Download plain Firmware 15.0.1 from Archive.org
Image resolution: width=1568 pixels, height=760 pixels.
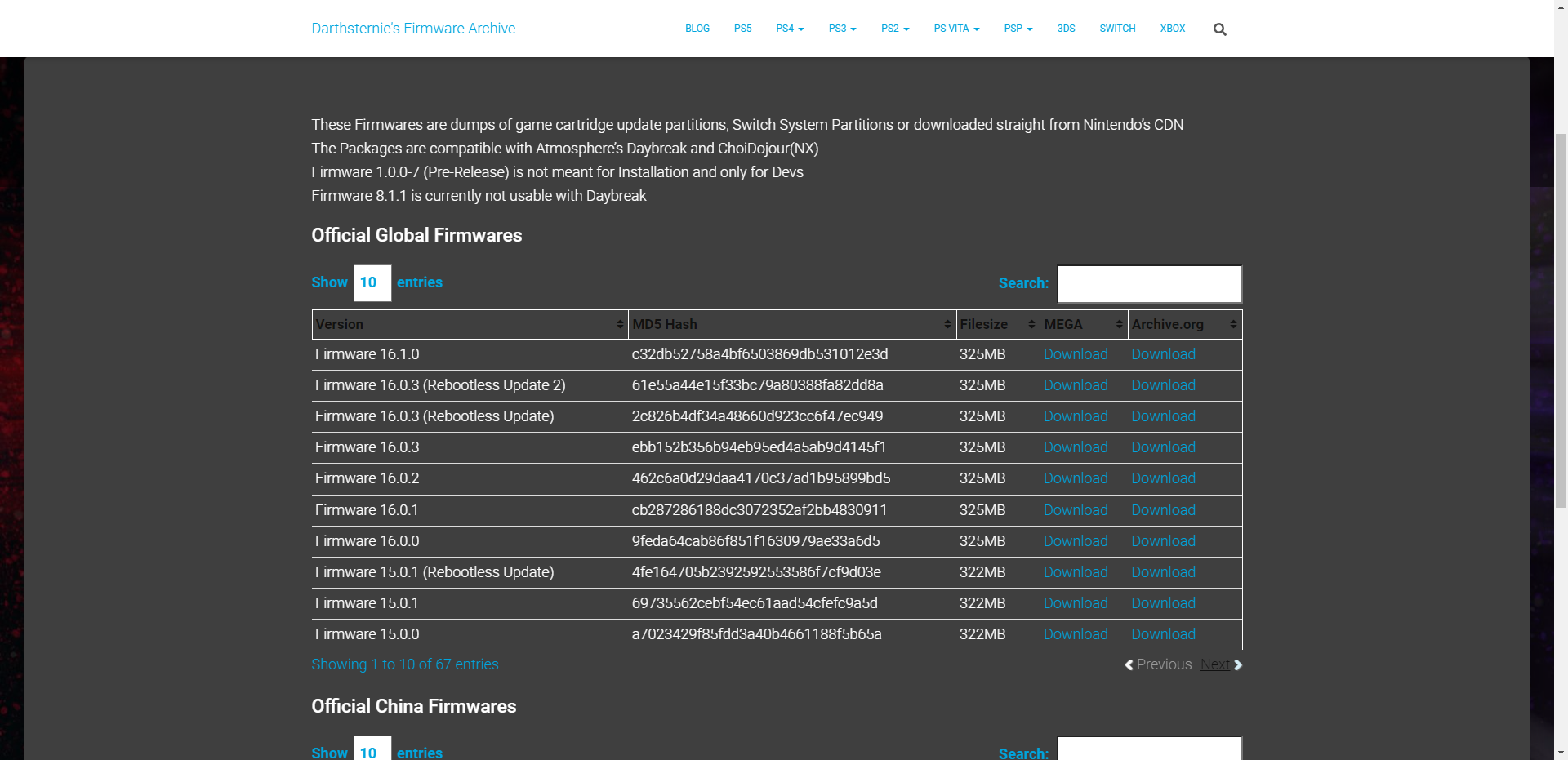coord(1163,603)
